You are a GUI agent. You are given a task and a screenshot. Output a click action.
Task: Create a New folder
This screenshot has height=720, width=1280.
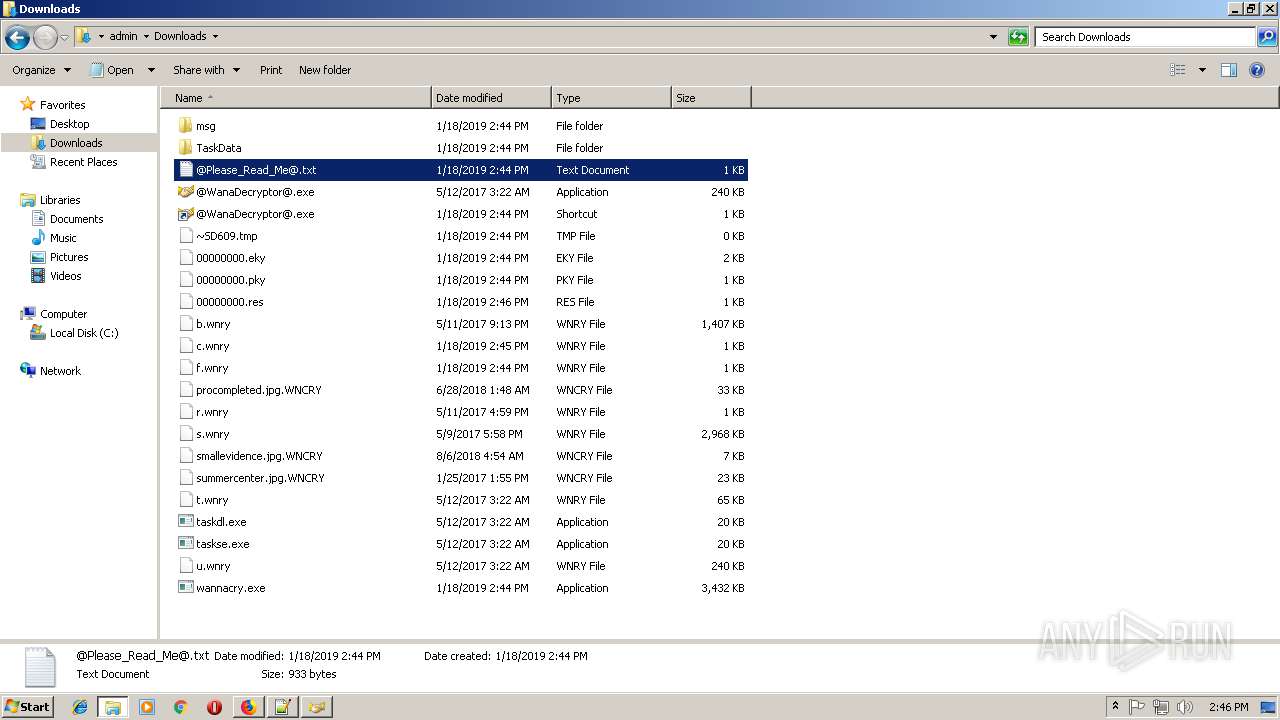(x=325, y=70)
